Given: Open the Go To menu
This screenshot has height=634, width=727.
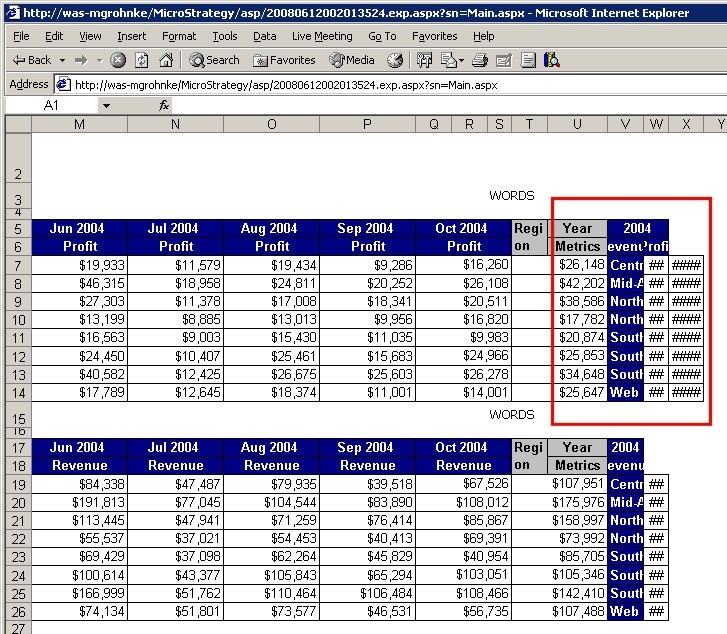Looking at the screenshot, I should [382, 36].
